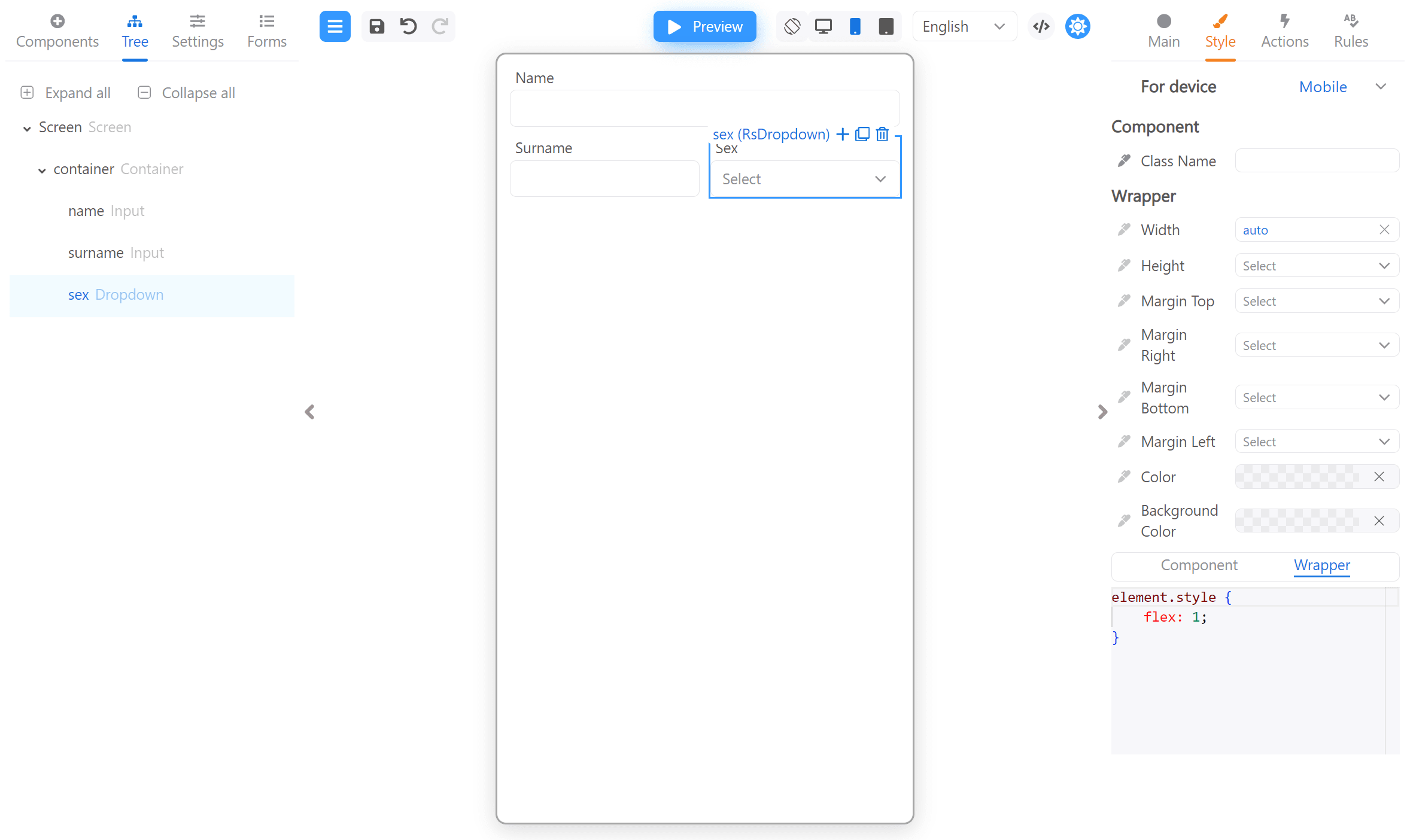Image resolution: width=1410 pixels, height=840 pixels.
Task: Delete the sex dropdown via the trash icon
Action: point(882,134)
